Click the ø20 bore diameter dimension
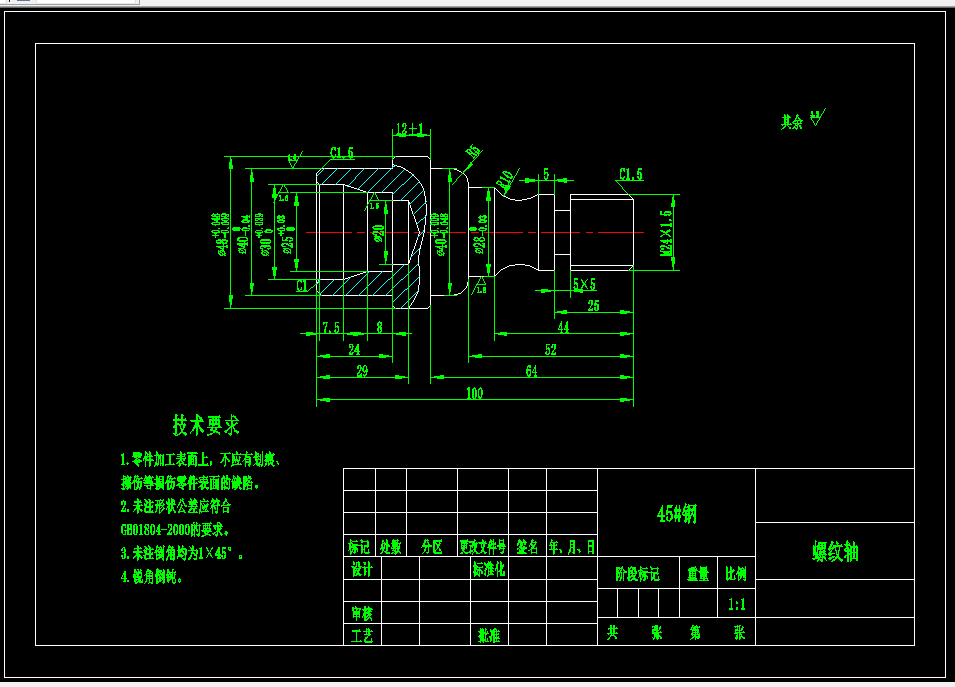This screenshot has width=955, height=687. pos(378,233)
